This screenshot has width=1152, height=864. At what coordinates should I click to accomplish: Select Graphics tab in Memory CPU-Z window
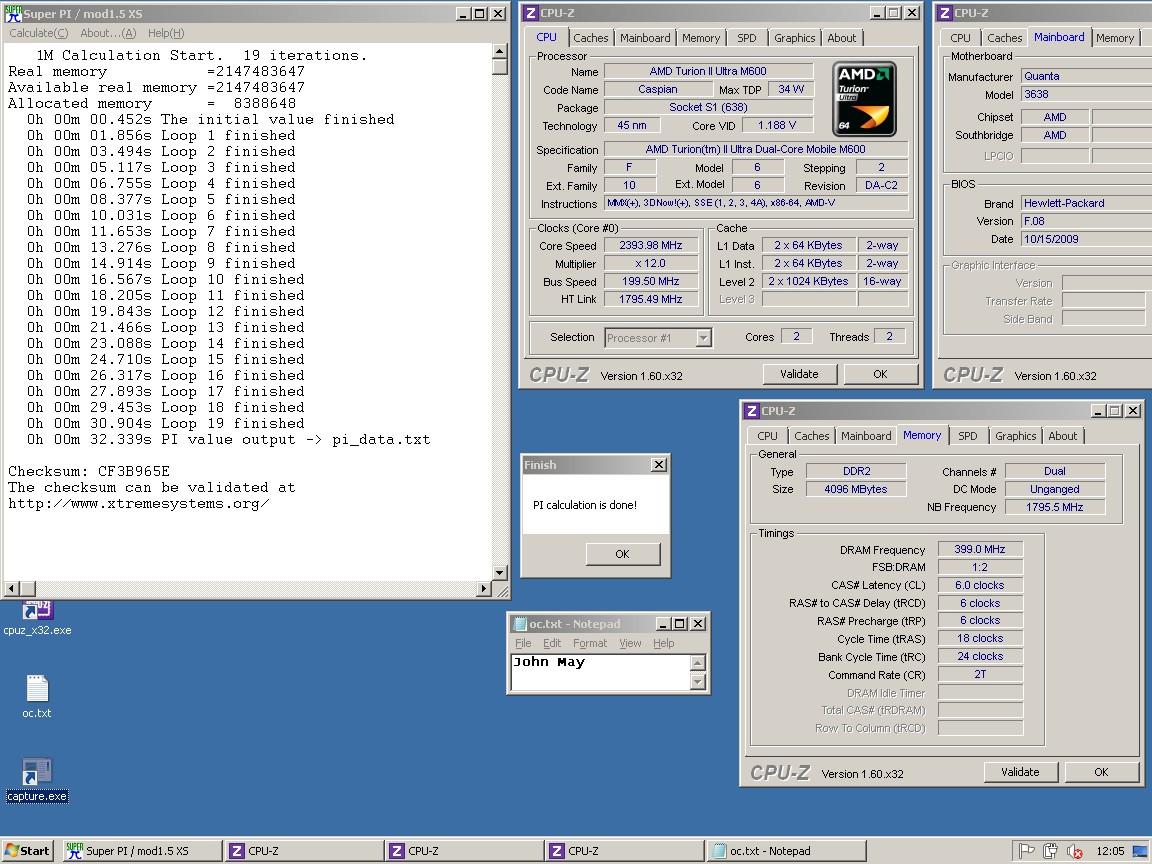(1015, 436)
